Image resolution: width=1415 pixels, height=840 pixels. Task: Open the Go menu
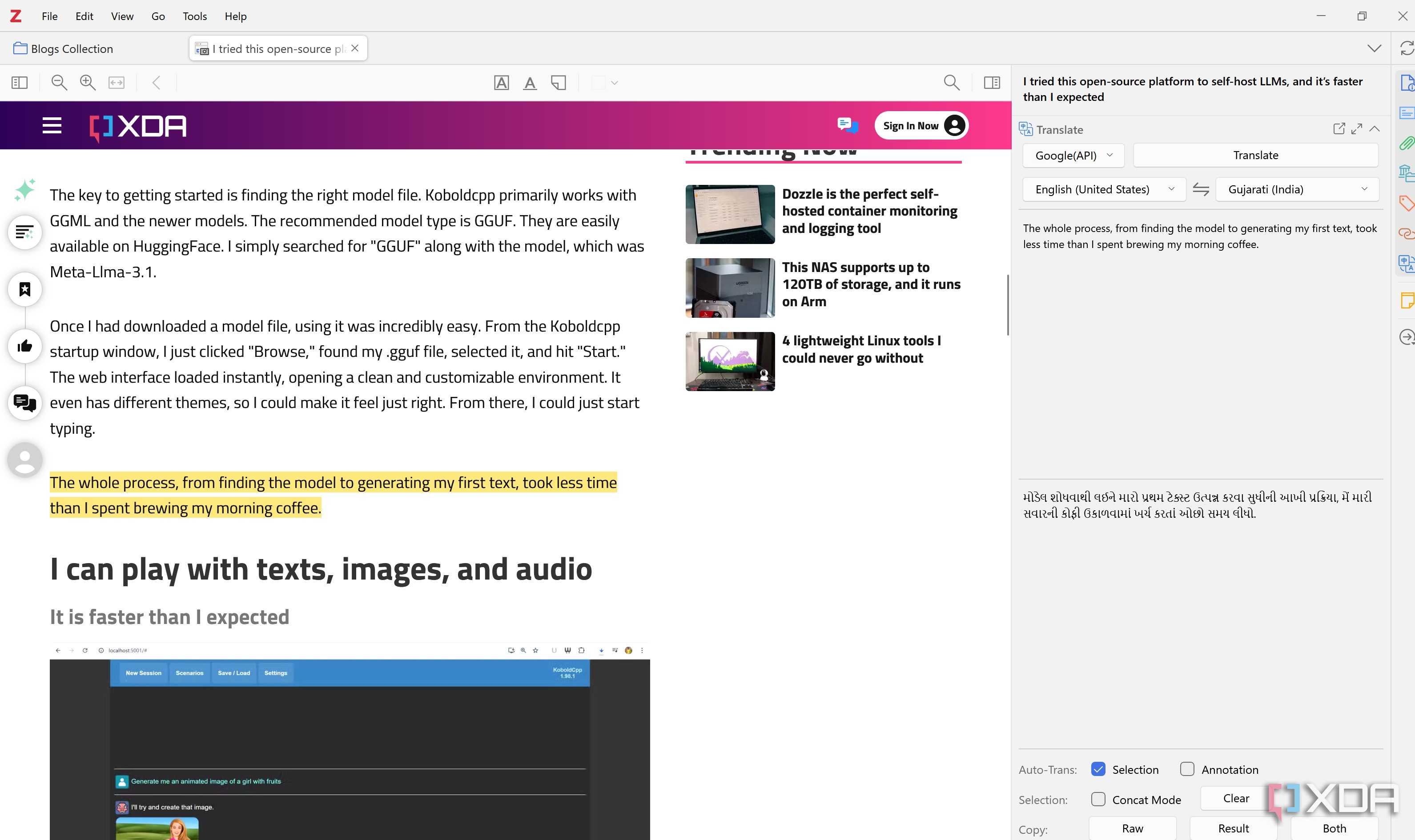[158, 16]
